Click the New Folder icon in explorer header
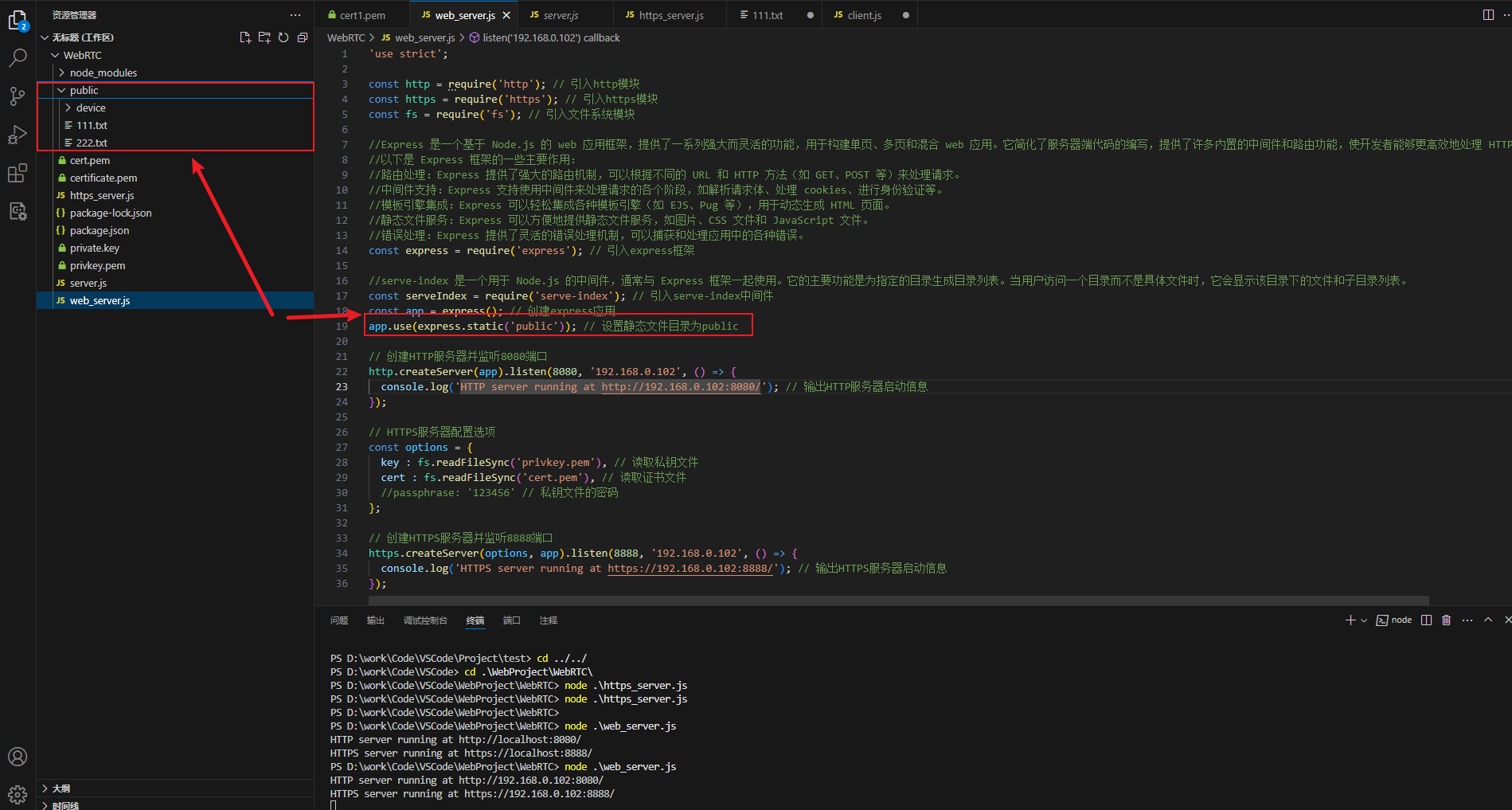1512x810 pixels. [x=264, y=37]
